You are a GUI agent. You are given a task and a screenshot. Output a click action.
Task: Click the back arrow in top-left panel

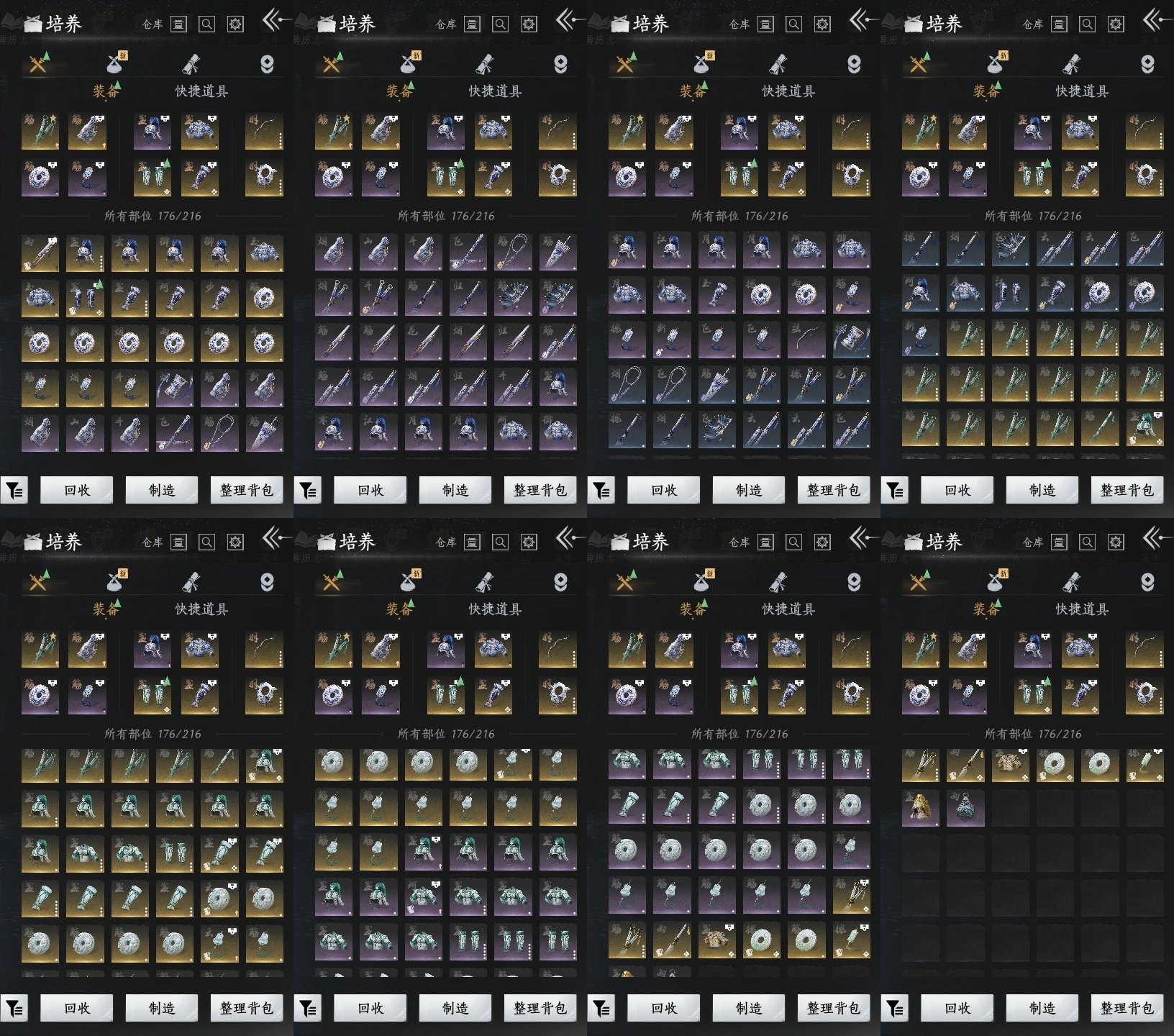[276, 19]
